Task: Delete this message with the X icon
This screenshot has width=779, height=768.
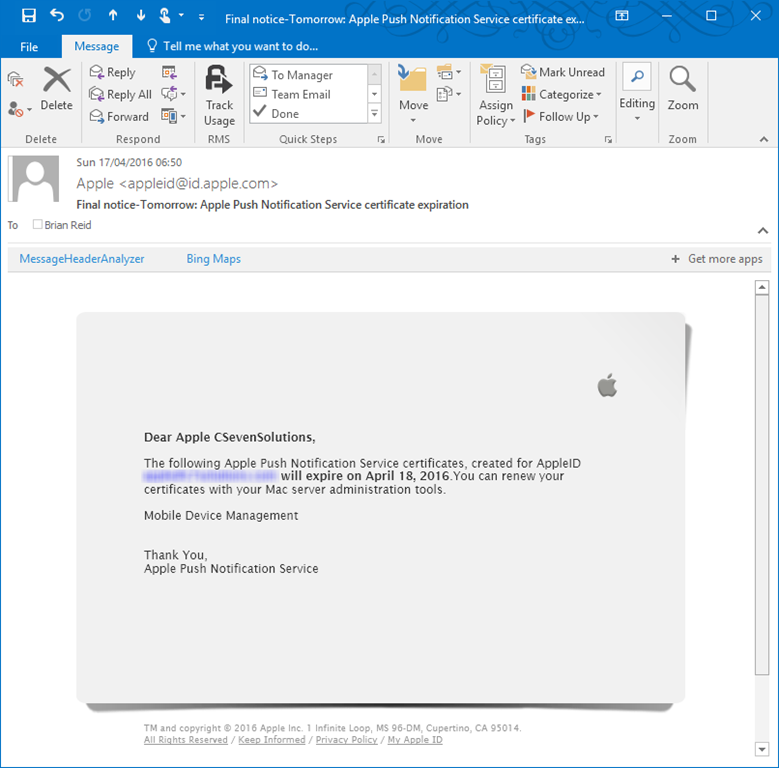Action: click(57, 88)
